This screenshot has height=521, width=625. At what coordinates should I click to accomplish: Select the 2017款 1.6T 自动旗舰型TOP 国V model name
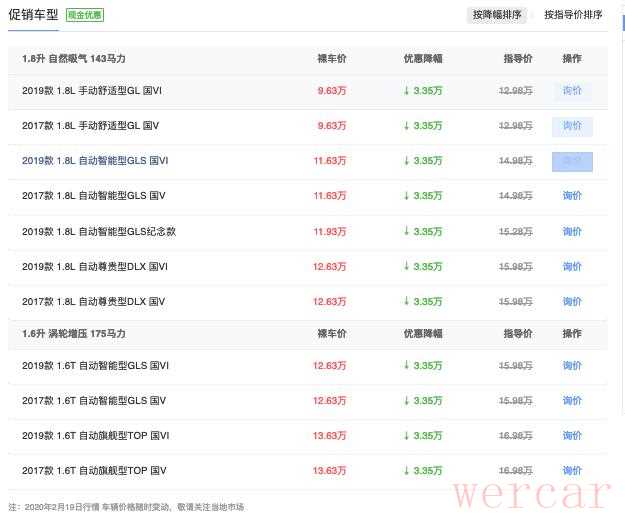click(94, 471)
